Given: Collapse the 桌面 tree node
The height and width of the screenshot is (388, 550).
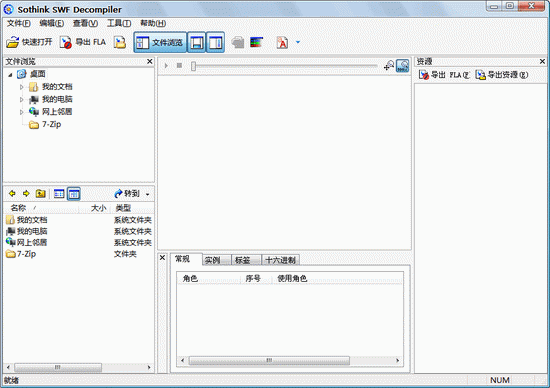Looking at the screenshot, I should pos(10,74).
